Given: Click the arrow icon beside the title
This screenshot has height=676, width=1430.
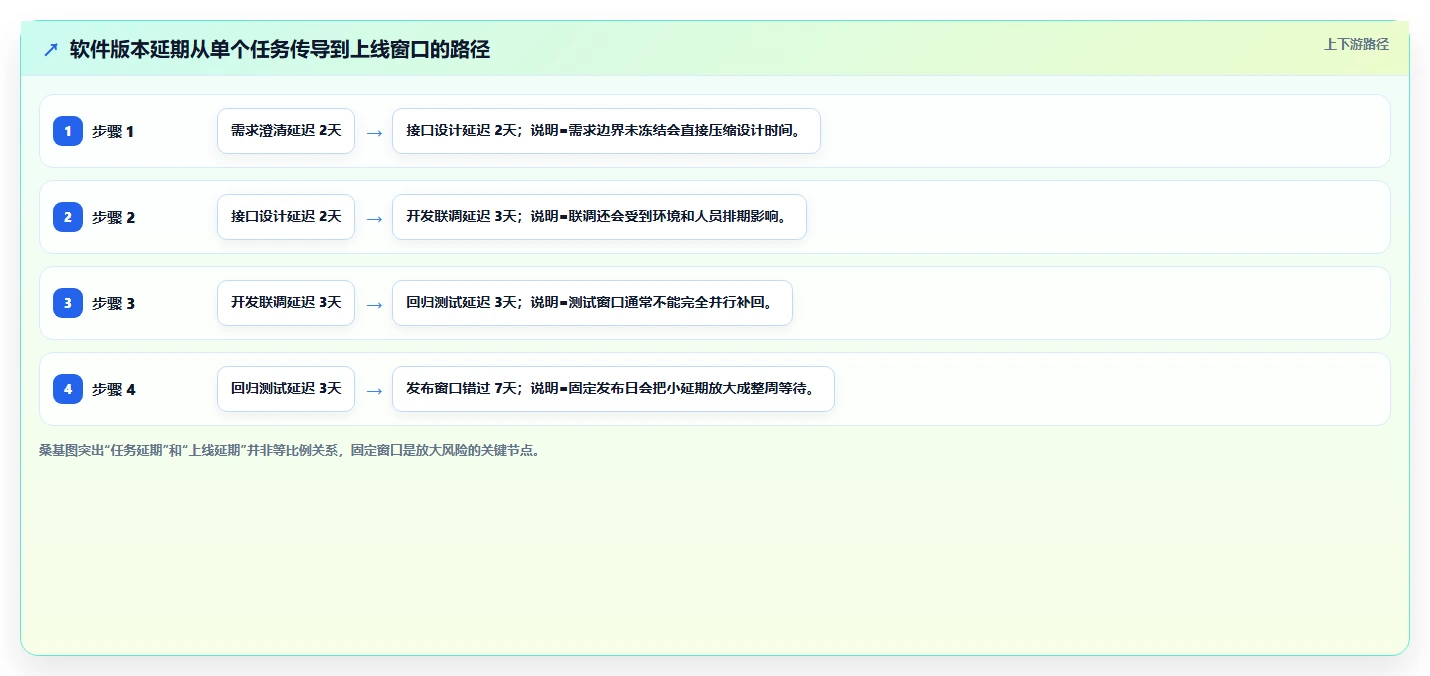Looking at the screenshot, I should [x=51, y=50].
